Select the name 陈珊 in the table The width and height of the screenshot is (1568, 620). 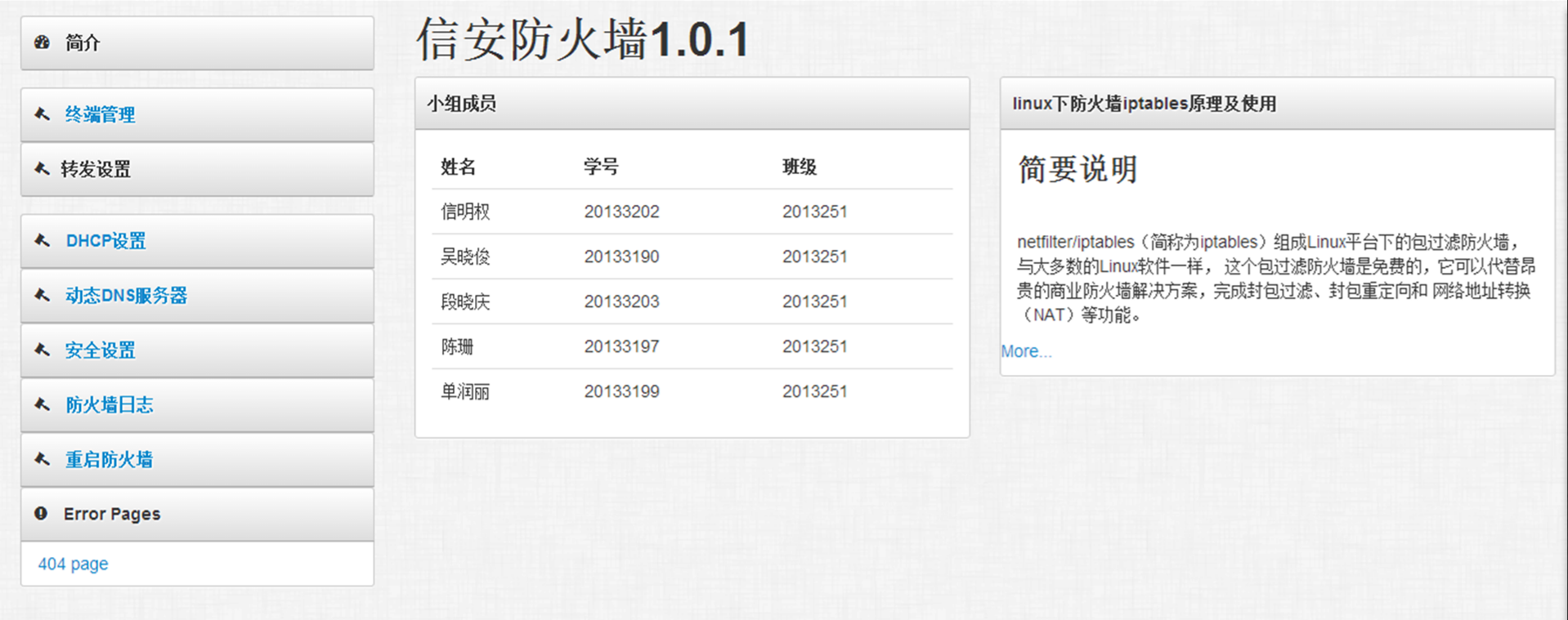click(x=457, y=346)
